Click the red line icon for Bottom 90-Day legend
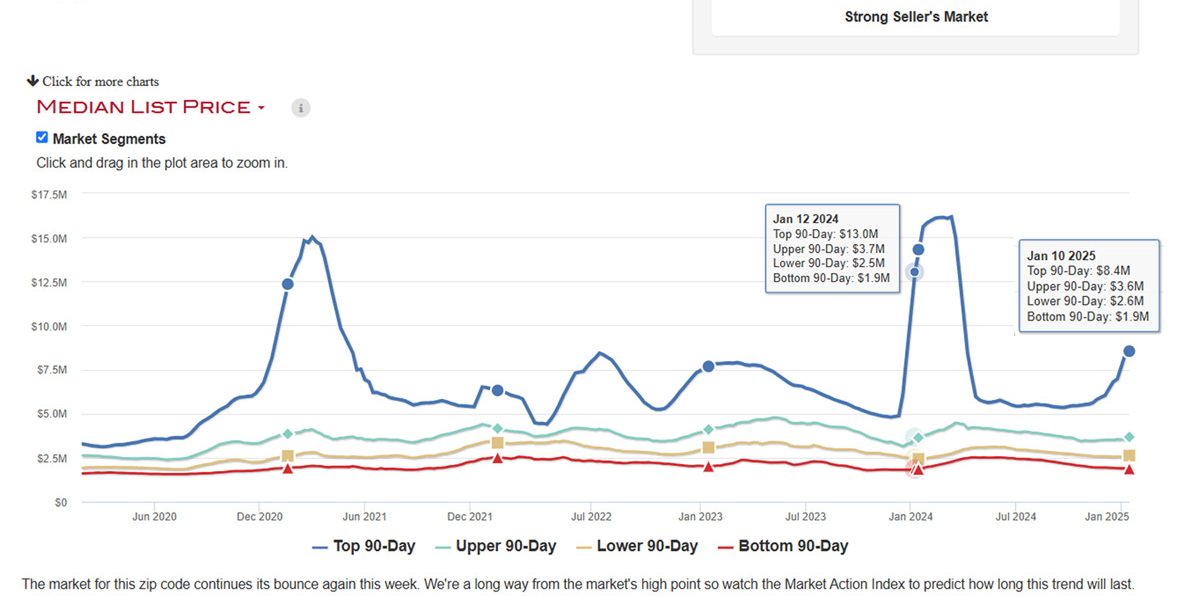The width and height of the screenshot is (1200, 604). (x=726, y=546)
